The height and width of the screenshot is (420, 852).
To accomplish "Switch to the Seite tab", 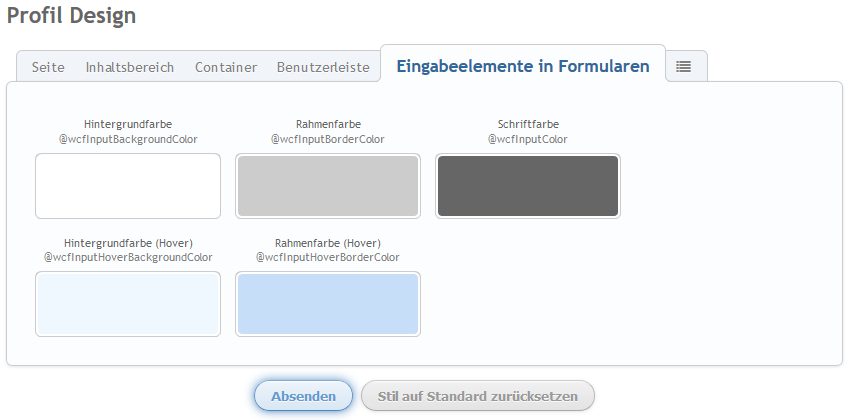I will click(x=48, y=67).
